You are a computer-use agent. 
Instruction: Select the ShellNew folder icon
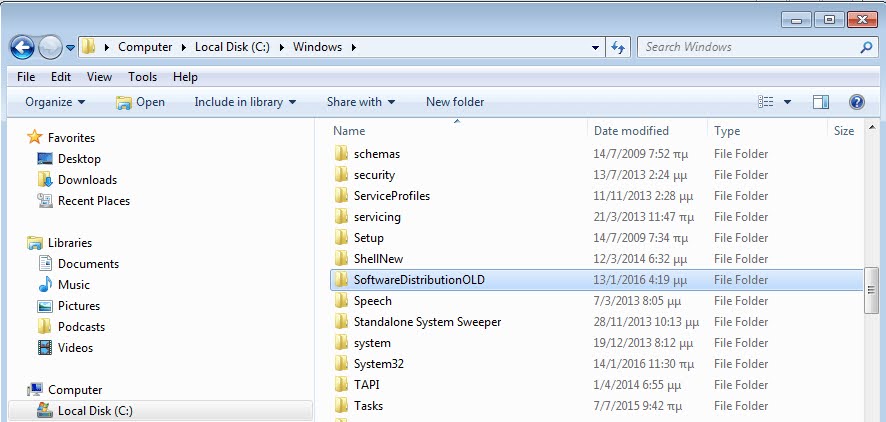click(341, 258)
